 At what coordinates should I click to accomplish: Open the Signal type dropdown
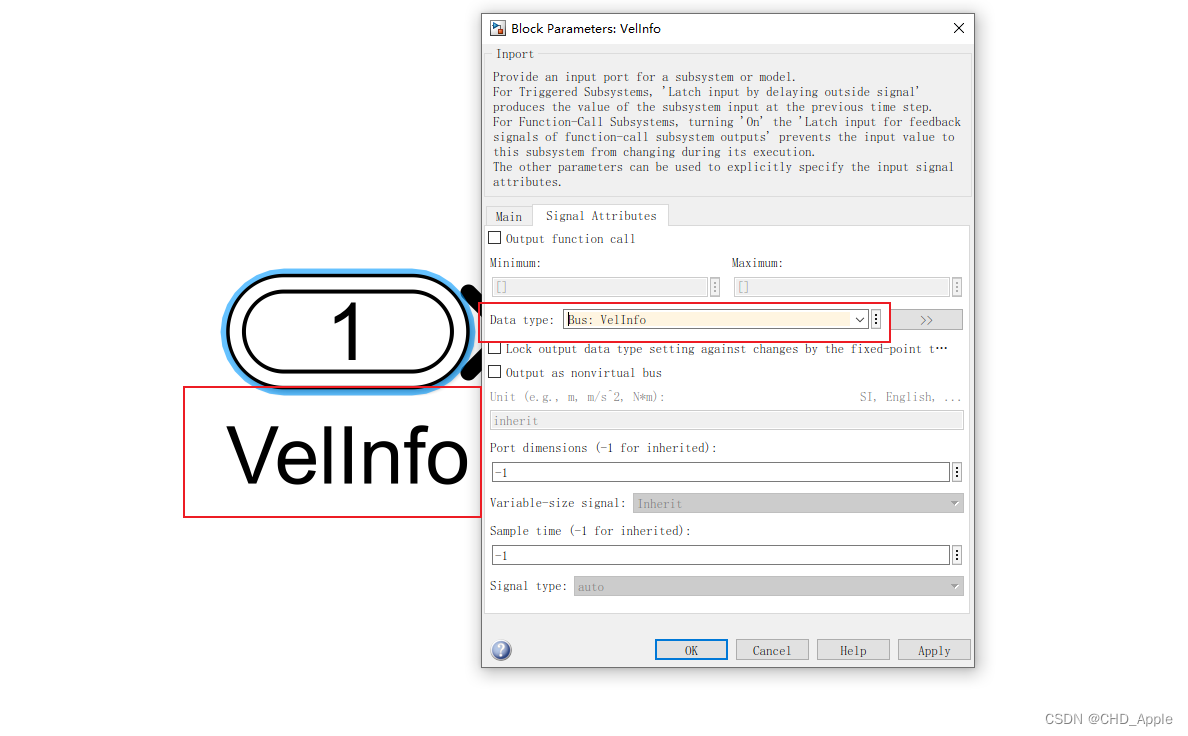(x=768, y=586)
